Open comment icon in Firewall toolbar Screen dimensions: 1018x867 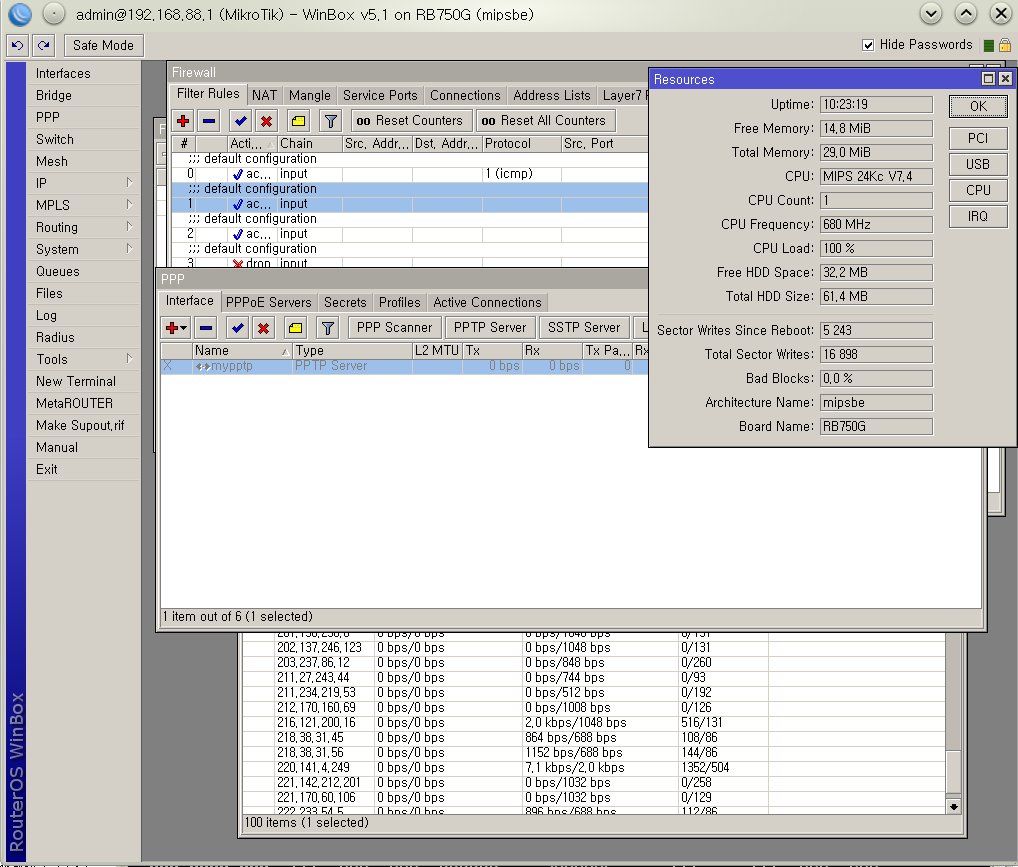pos(298,121)
